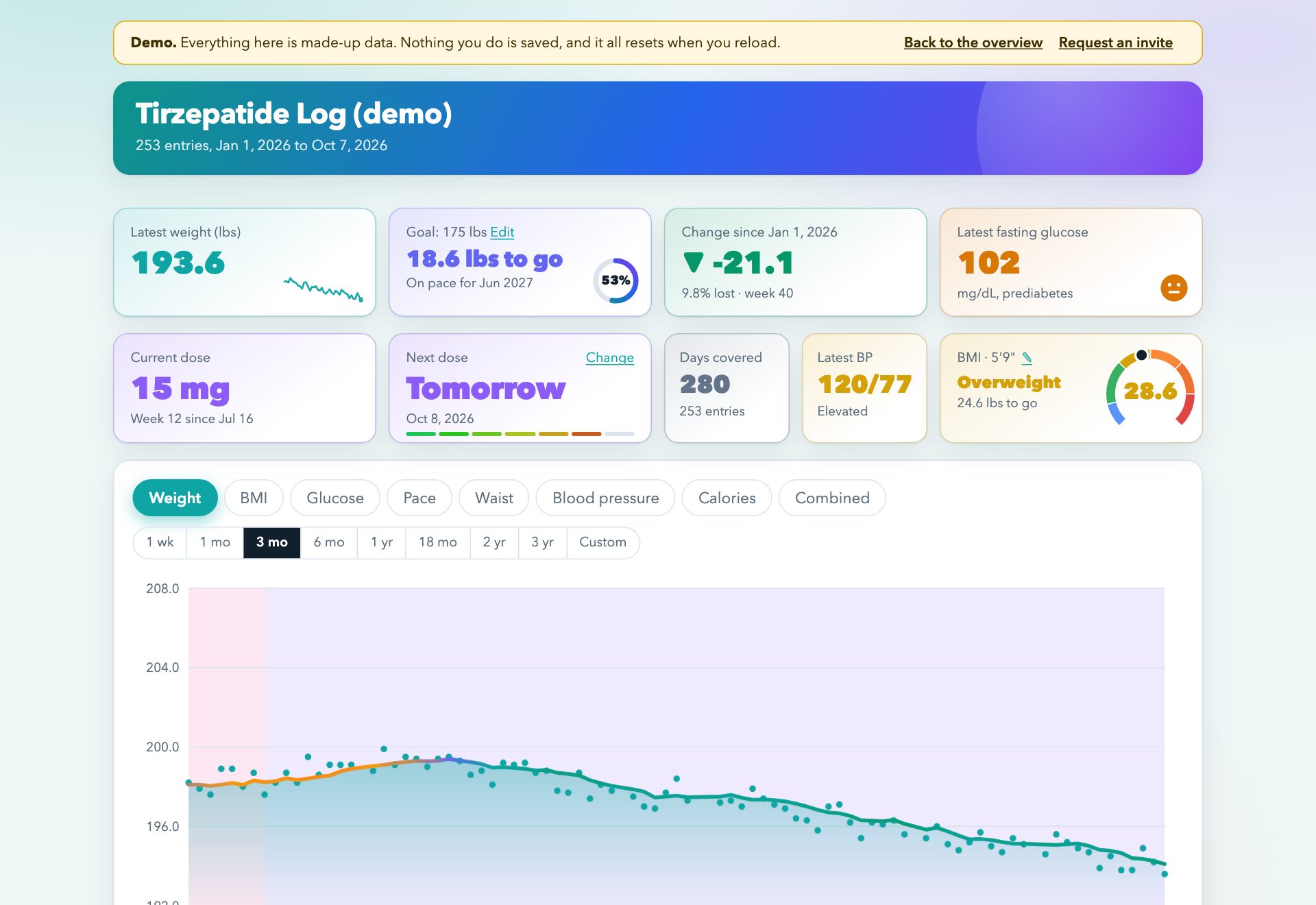Viewport: 1316px width, 905px height.
Task: Select the 3 mo time range
Action: point(272,542)
